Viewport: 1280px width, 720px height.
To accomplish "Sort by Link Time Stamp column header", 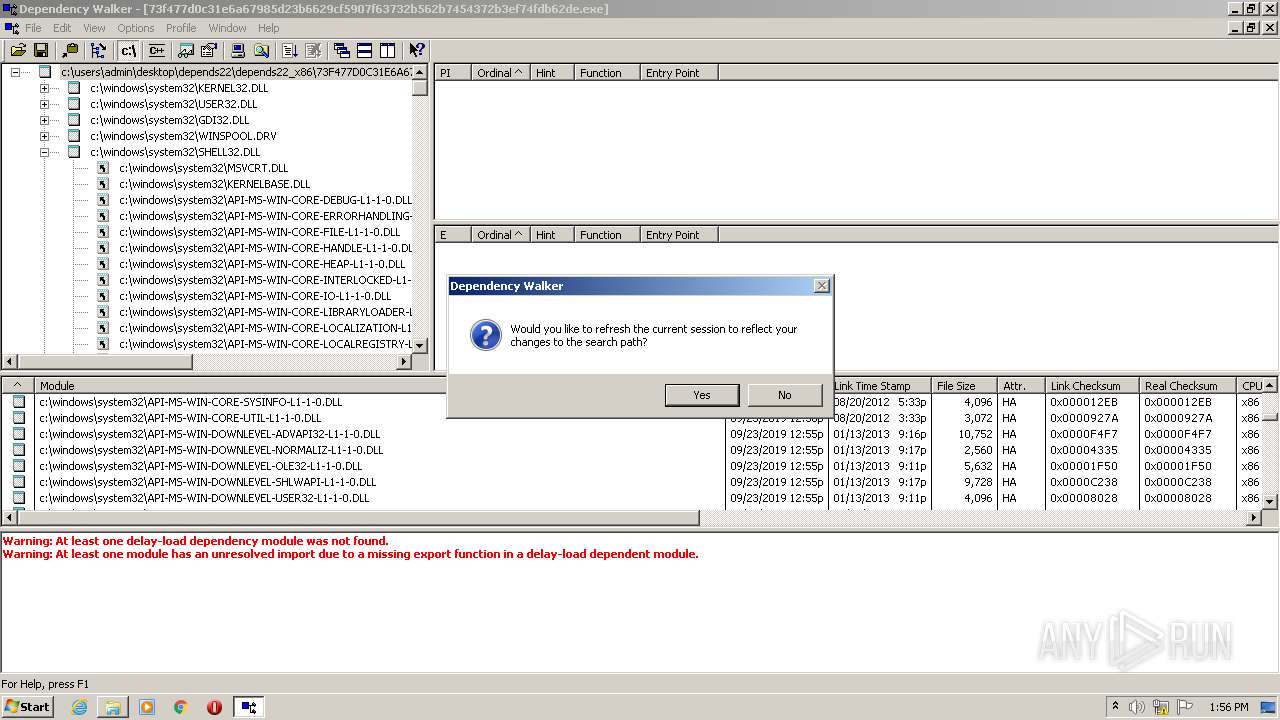I will (x=880, y=385).
